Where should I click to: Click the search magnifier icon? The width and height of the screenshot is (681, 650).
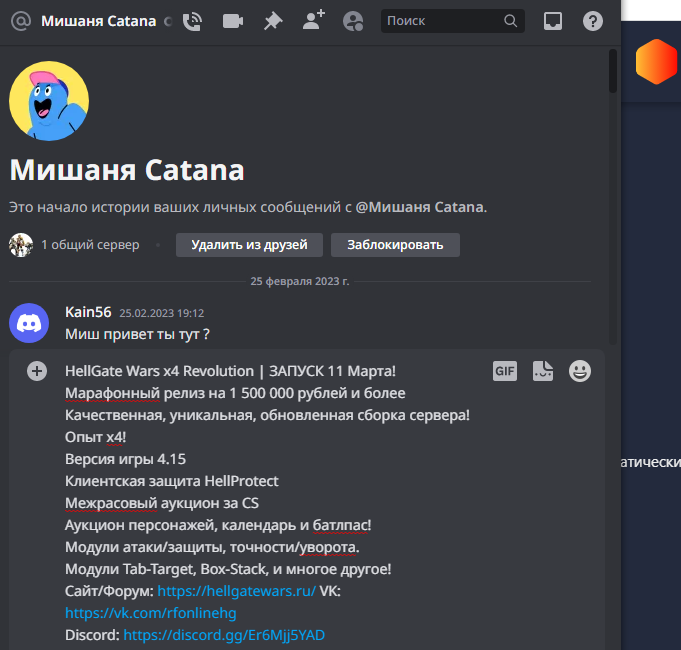tap(510, 21)
